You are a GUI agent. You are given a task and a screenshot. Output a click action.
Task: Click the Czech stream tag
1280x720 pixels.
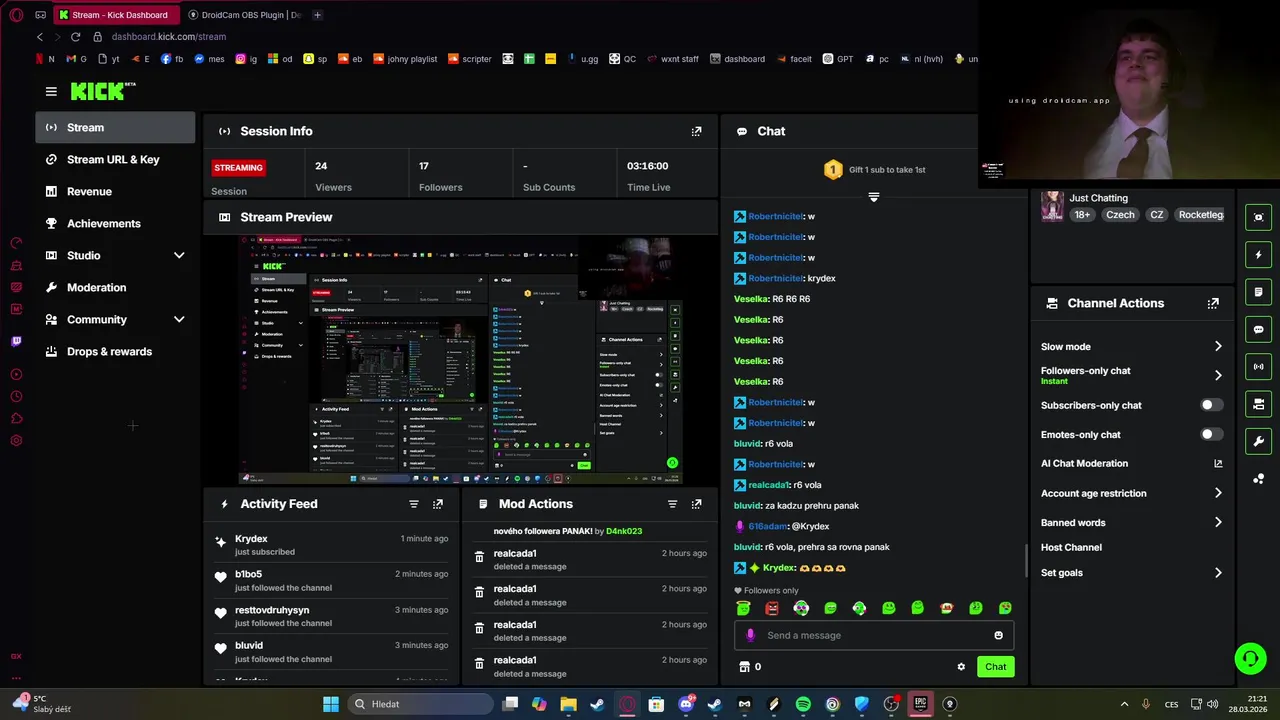(x=1120, y=215)
